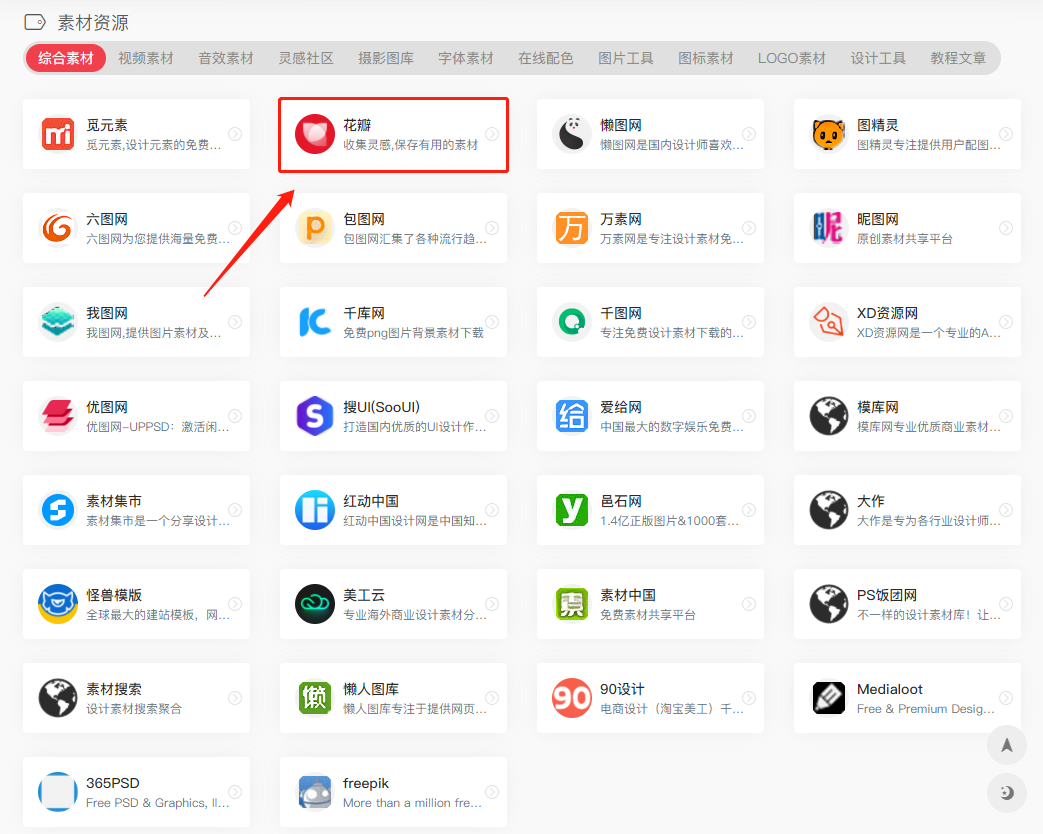Open the 千图网 green circle icon
The width and height of the screenshot is (1043, 834).
click(572, 322)
